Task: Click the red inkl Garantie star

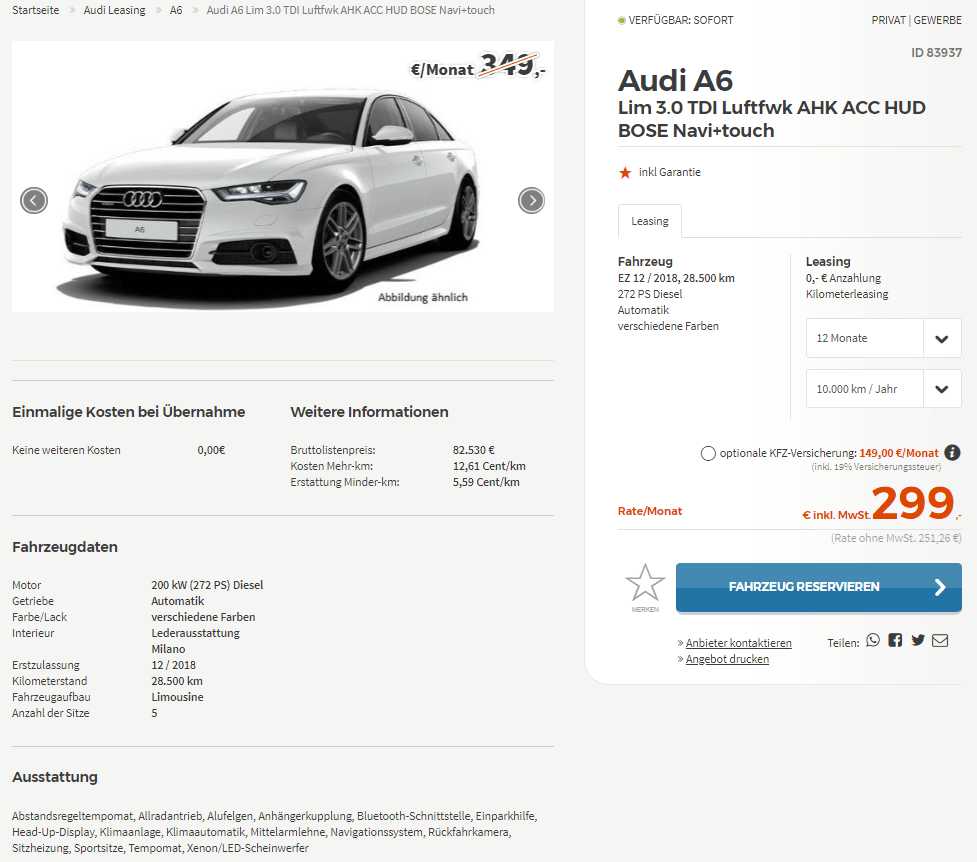Action: (625, 173)
